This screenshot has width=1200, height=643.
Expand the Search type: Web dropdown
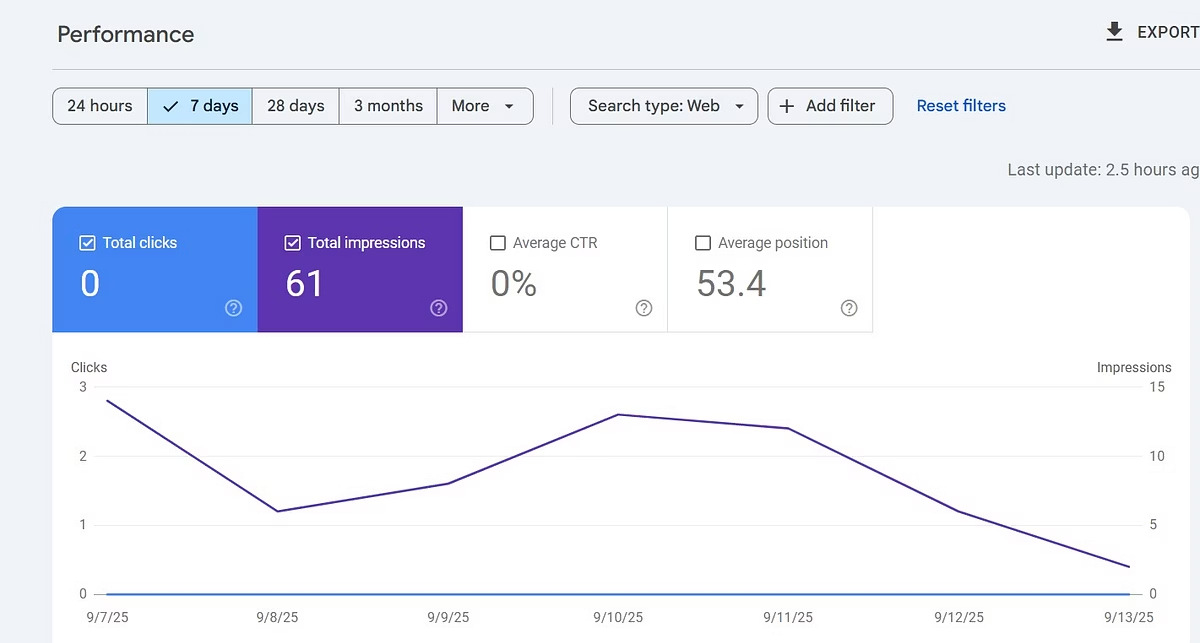[x=664, y=106]
